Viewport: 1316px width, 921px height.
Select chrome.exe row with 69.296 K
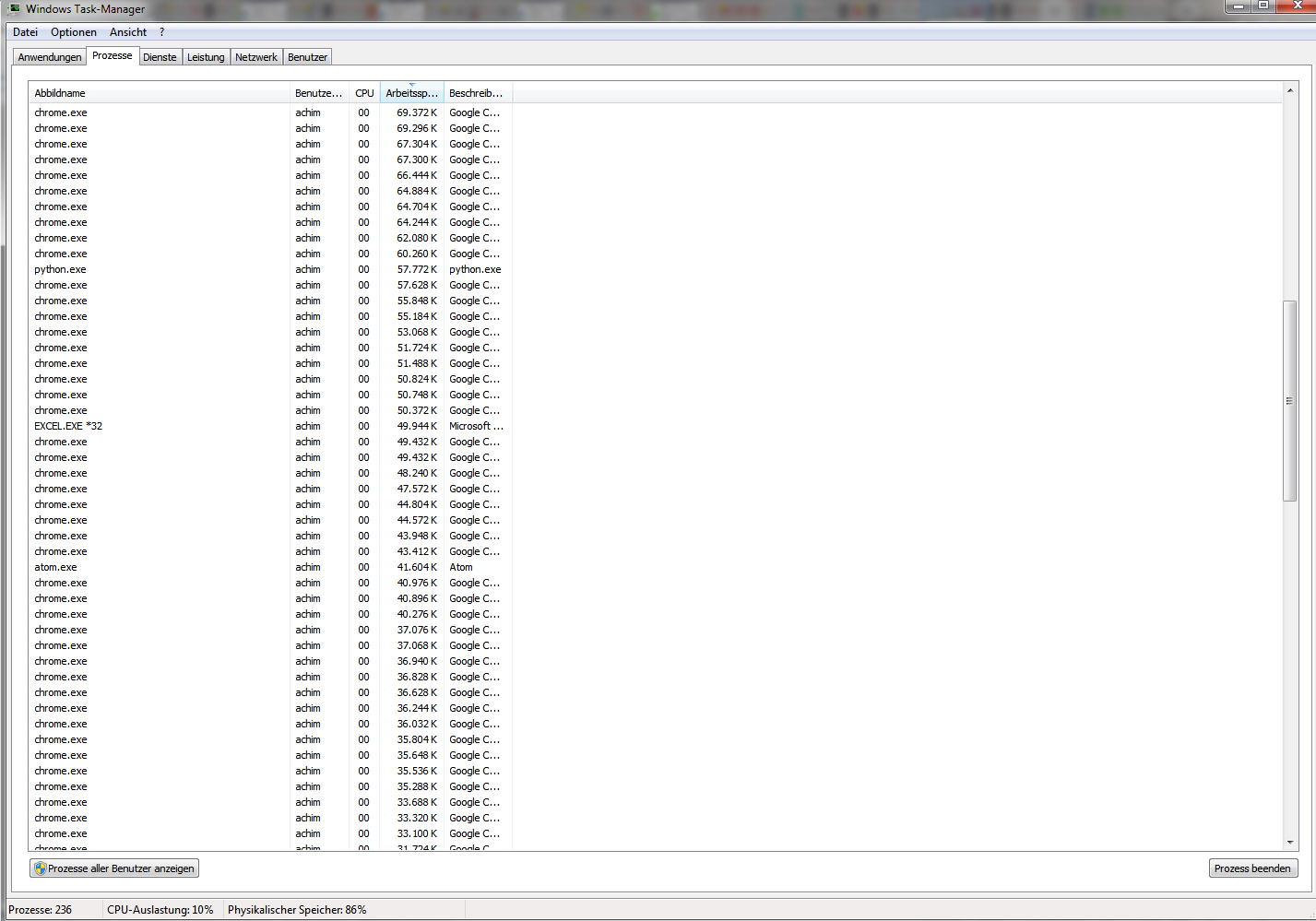[270, 128]
